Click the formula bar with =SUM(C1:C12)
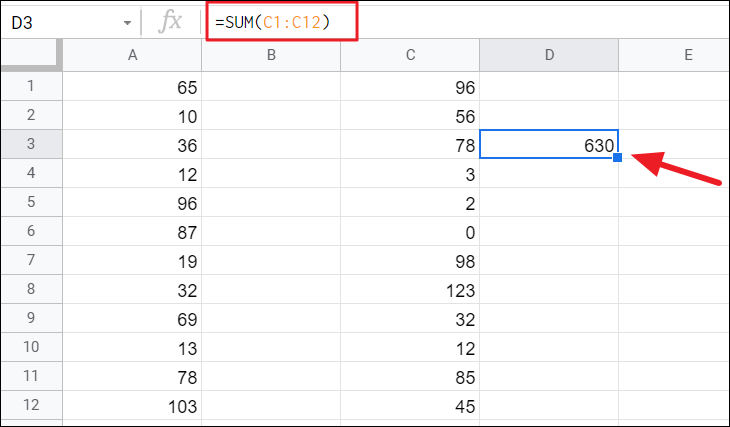This screenshot has width=730, height=427. click(450, 21)
